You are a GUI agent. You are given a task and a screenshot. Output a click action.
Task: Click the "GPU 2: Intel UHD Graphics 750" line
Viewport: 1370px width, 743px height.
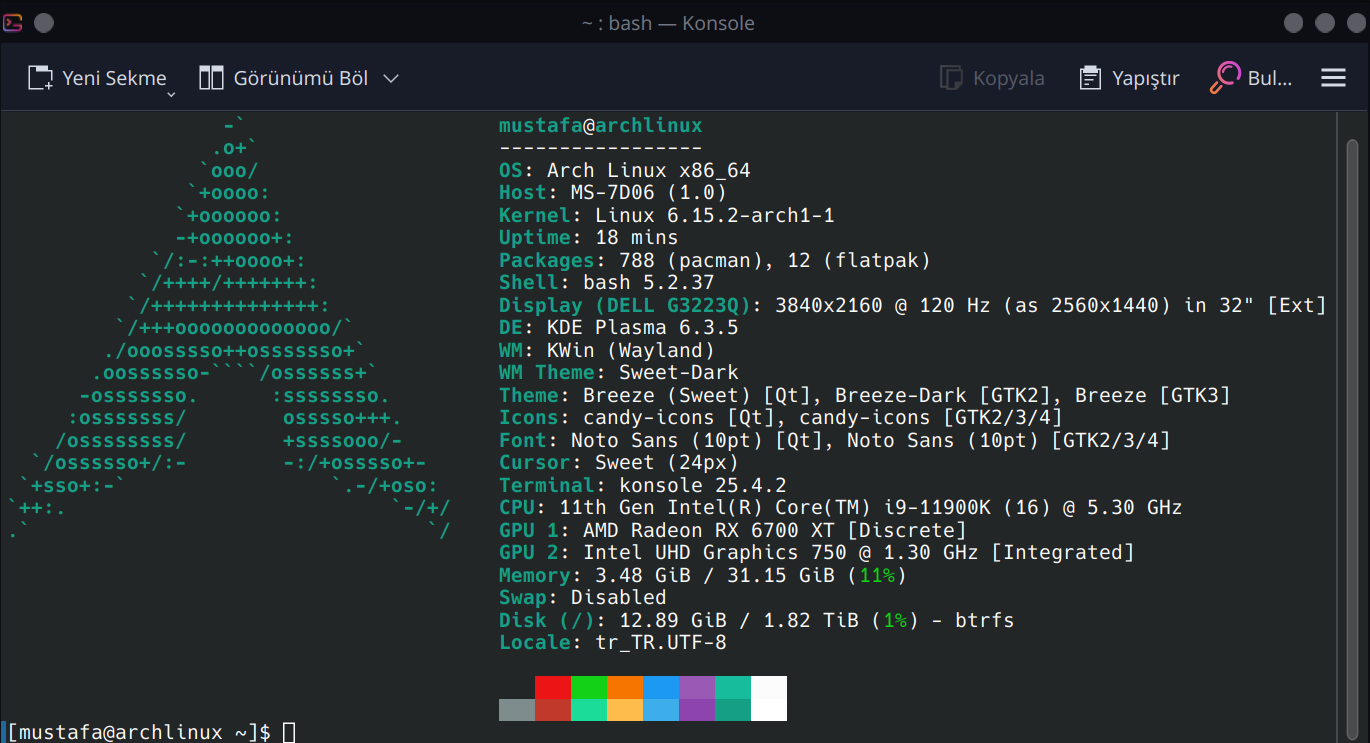click(x=817, y=553)
